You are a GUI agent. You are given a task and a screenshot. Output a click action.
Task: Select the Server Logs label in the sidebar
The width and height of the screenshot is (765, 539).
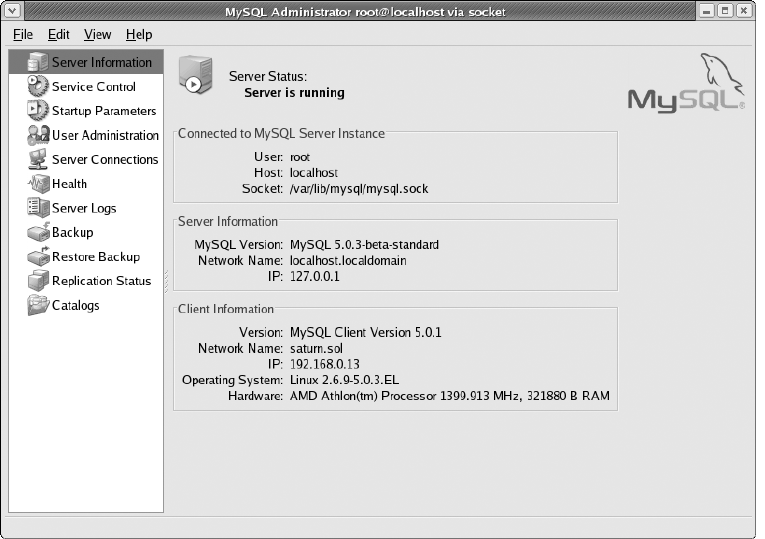click(x=84, y=208)
